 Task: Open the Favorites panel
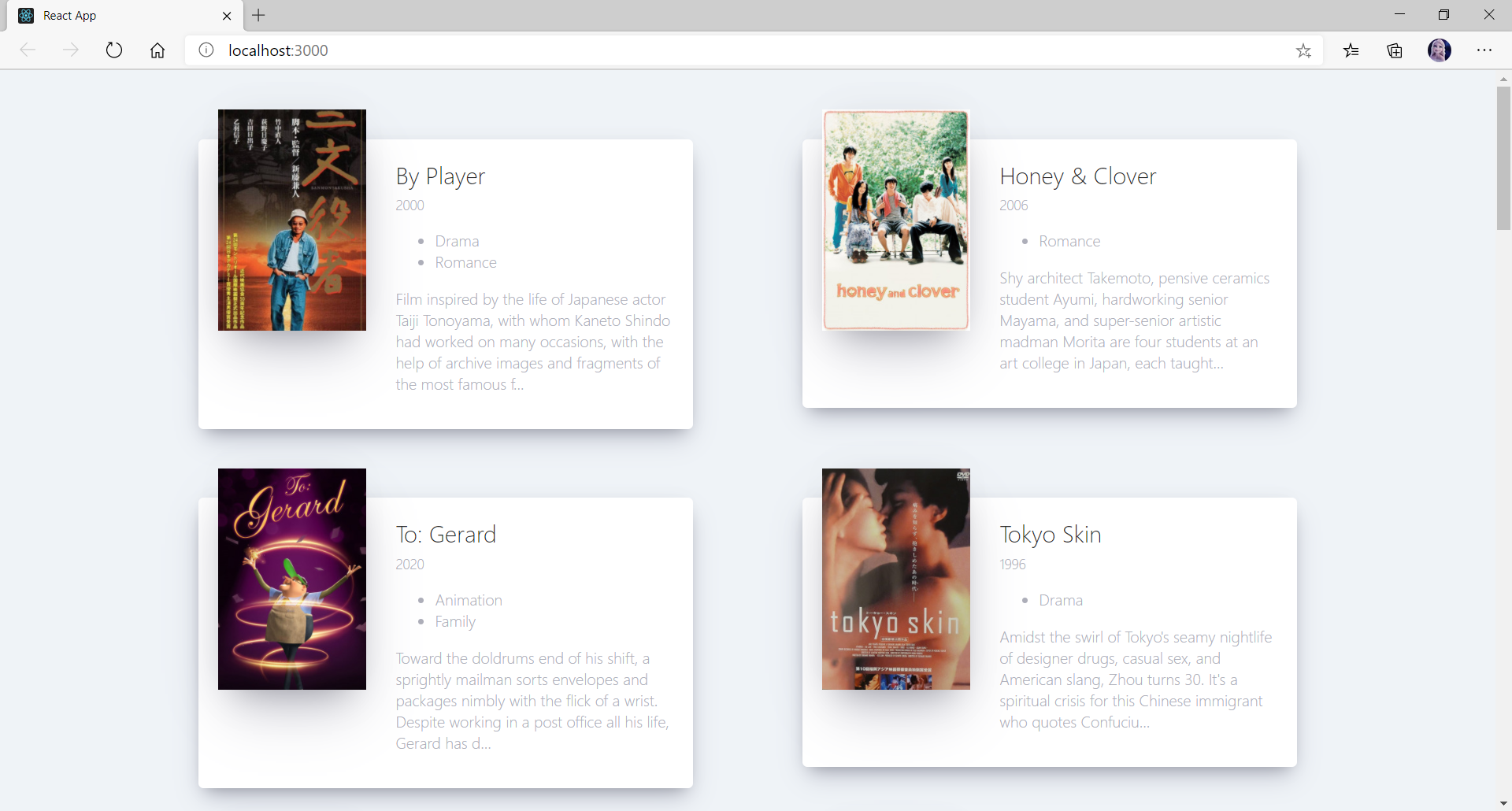(1351, 50)
